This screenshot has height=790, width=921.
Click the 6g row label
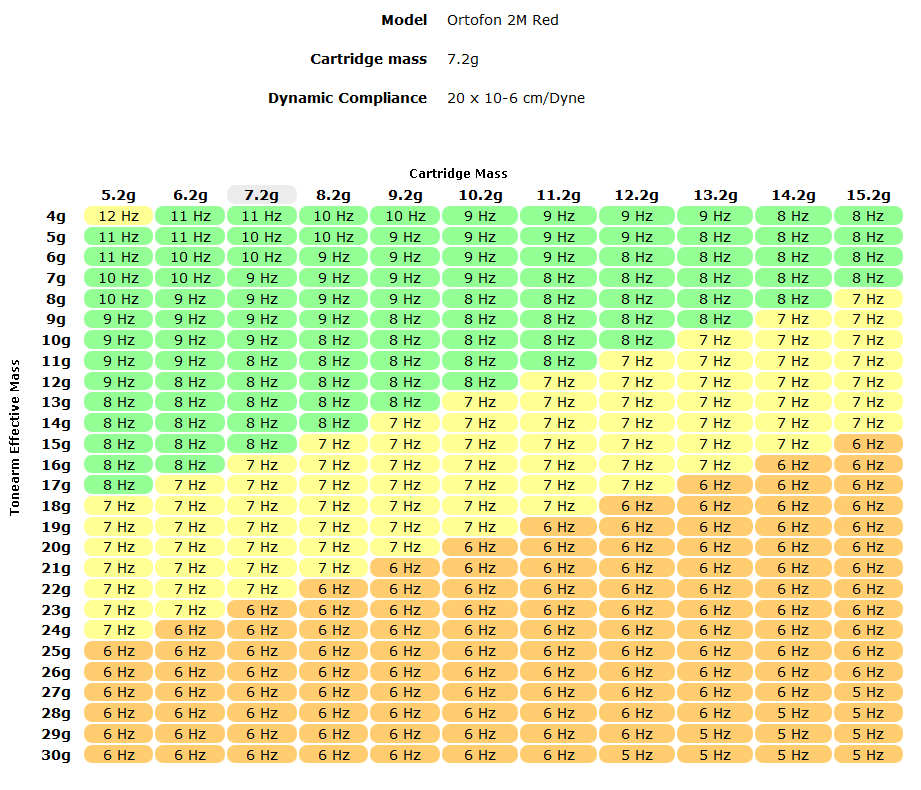pos(56,257)
